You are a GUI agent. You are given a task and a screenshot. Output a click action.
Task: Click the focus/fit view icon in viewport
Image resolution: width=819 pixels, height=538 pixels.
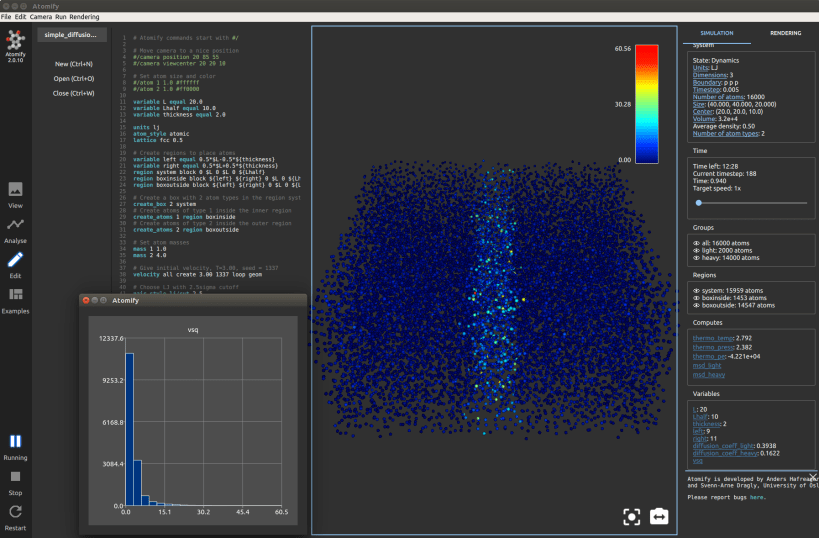click(x=631, y=516)
